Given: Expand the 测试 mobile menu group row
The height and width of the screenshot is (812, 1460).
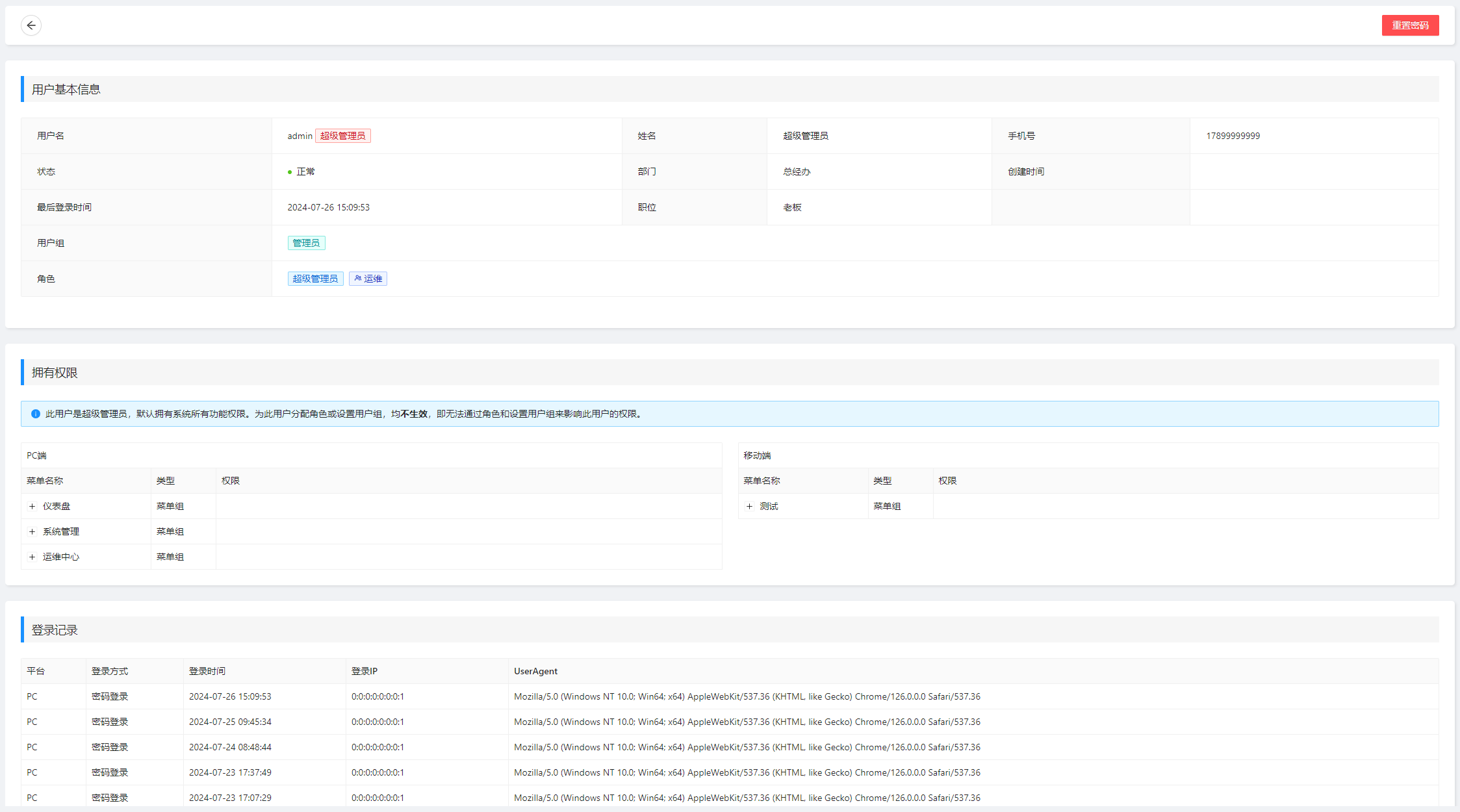Looking at the screenshot, I should (x=749, y=506).
